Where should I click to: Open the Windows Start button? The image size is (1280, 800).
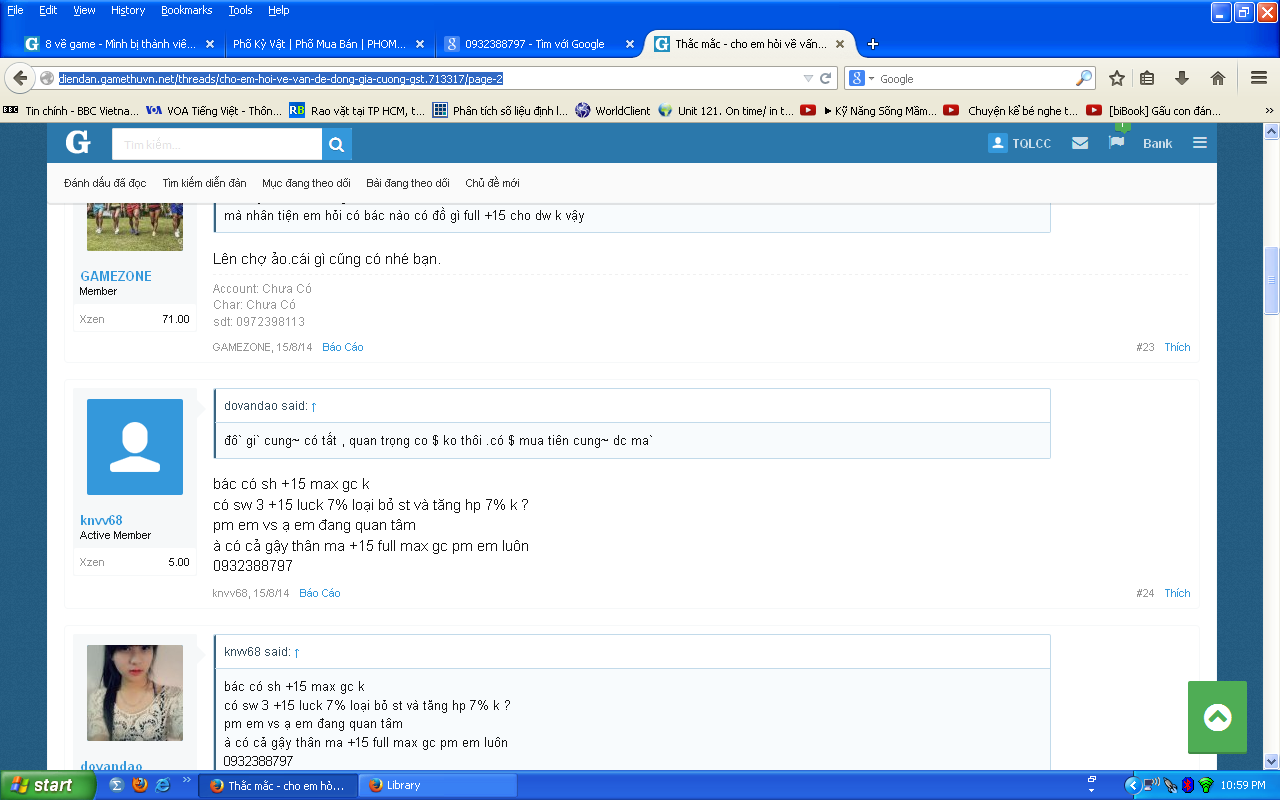(48, 785)
